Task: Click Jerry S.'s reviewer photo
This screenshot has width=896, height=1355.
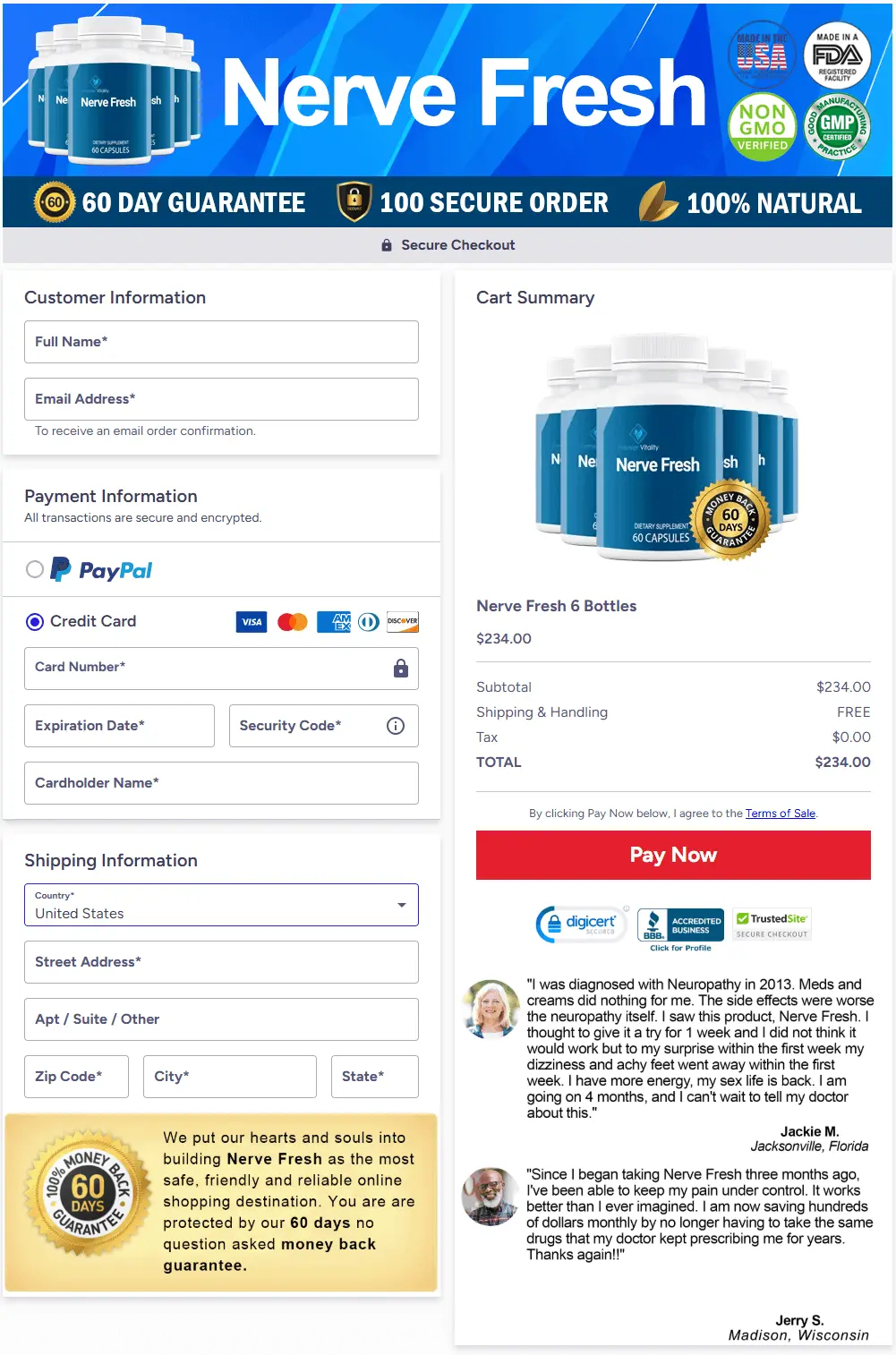Action: [x=491, y=1197]
